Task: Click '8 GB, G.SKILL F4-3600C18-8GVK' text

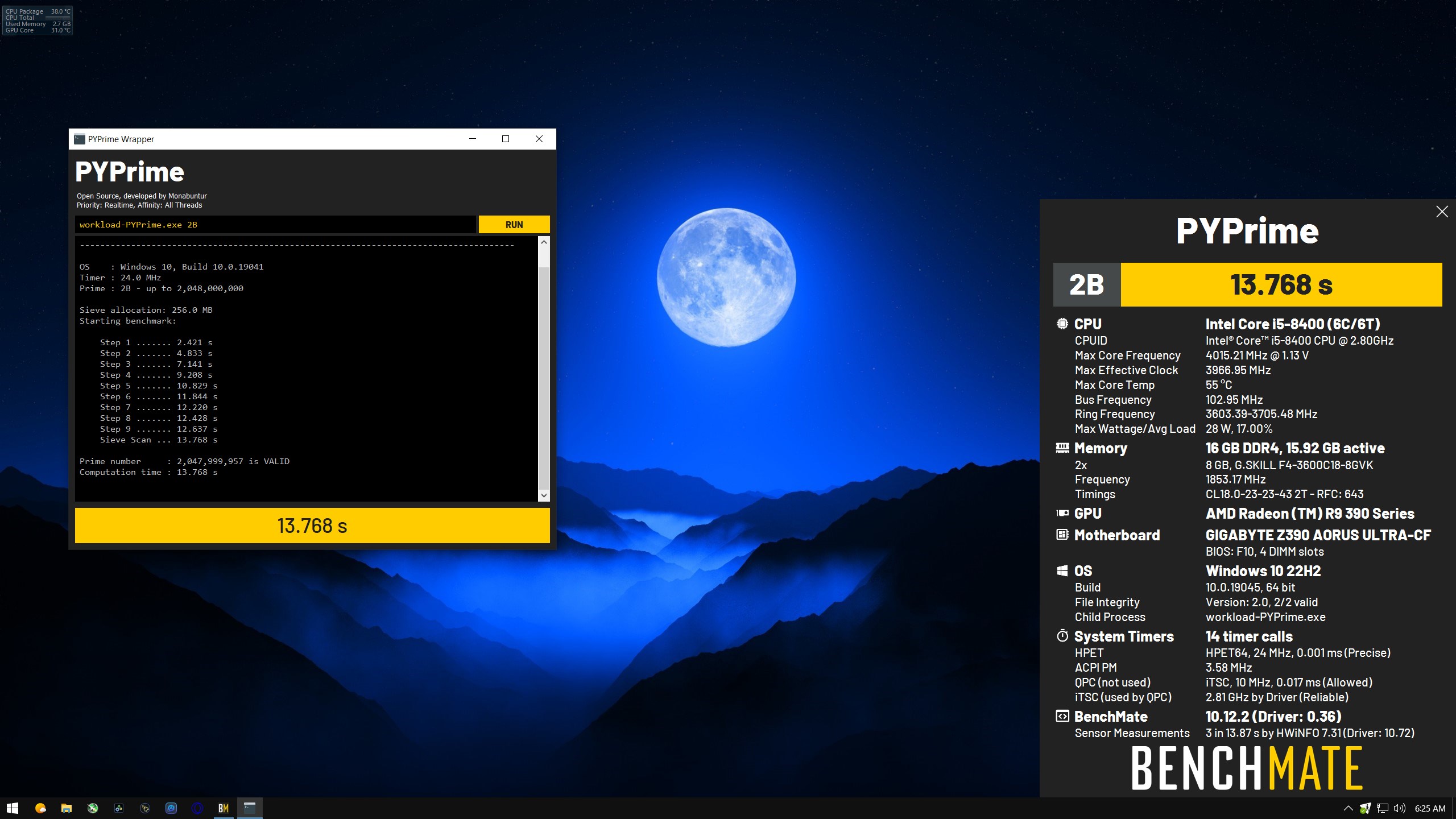Action: pos(1289,465)
